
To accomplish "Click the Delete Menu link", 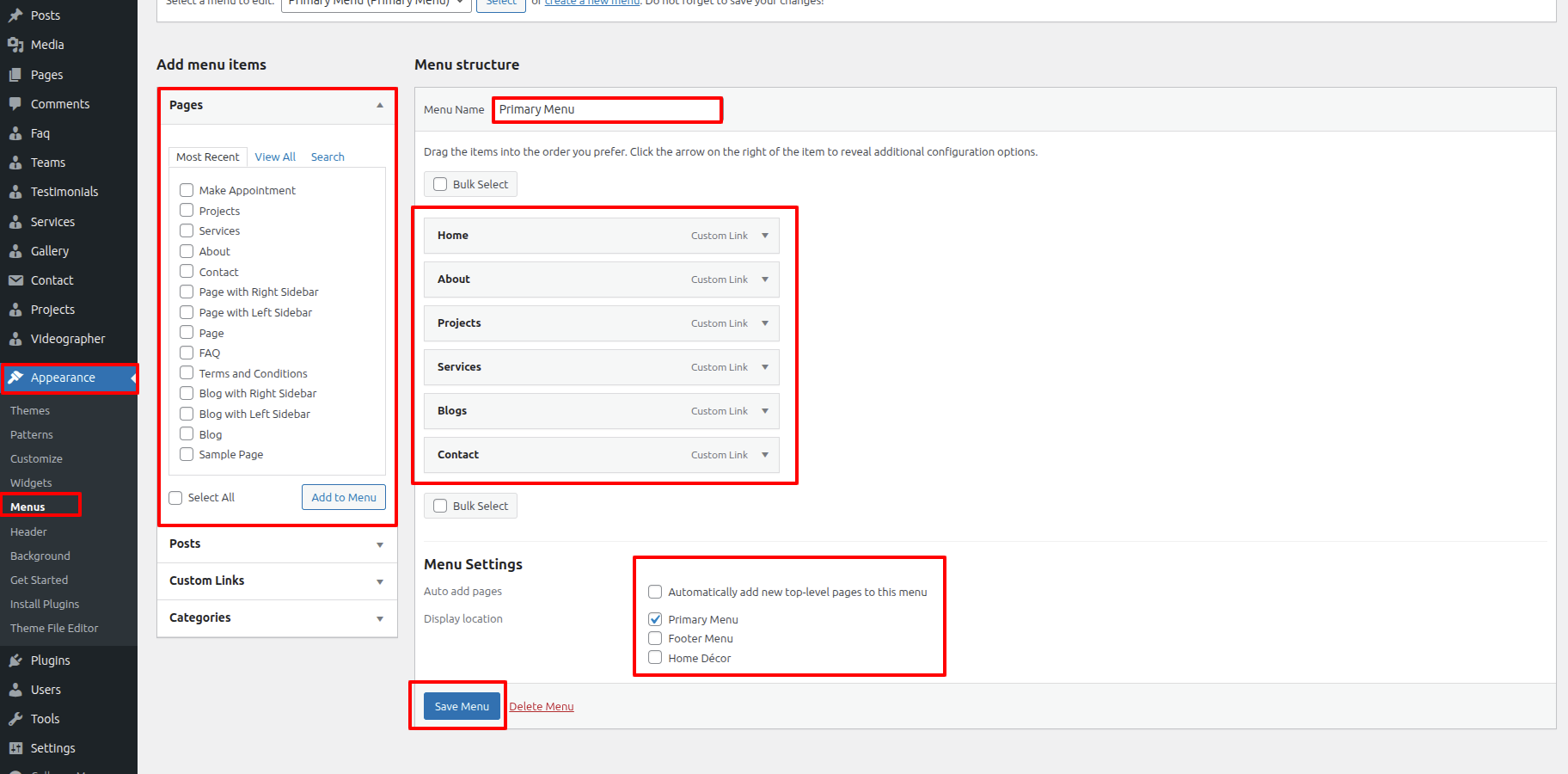I will 542,706.
